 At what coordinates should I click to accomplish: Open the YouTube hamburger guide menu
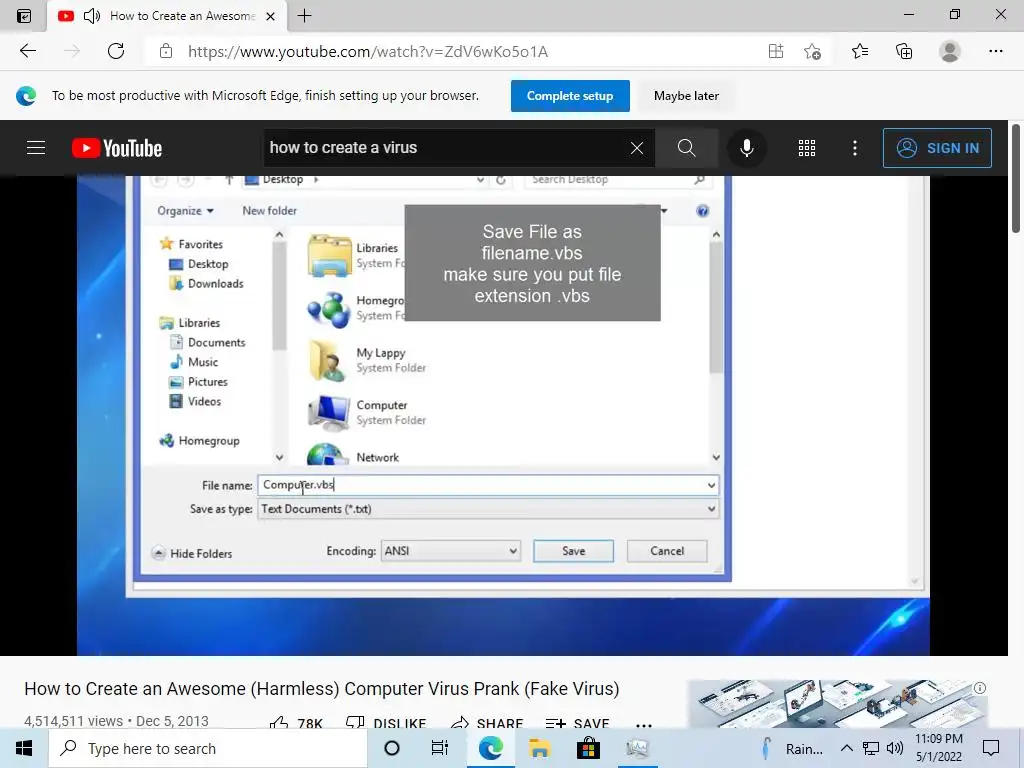click(36, 148)
